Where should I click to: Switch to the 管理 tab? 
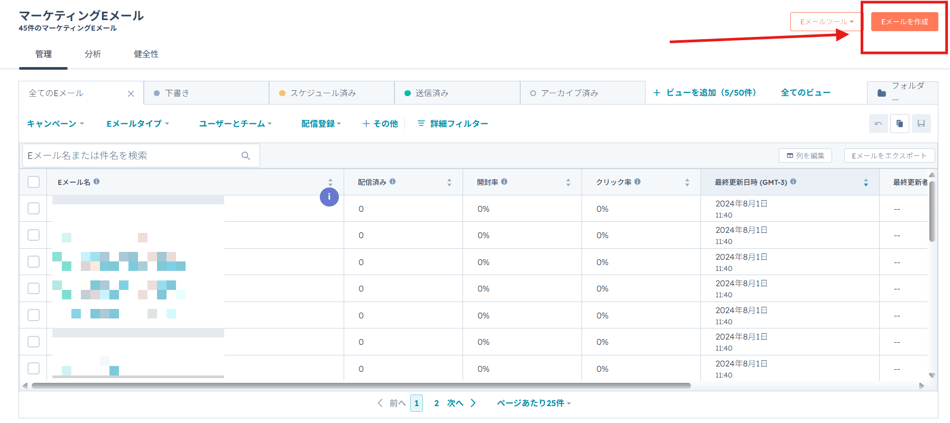click(44, 54)
